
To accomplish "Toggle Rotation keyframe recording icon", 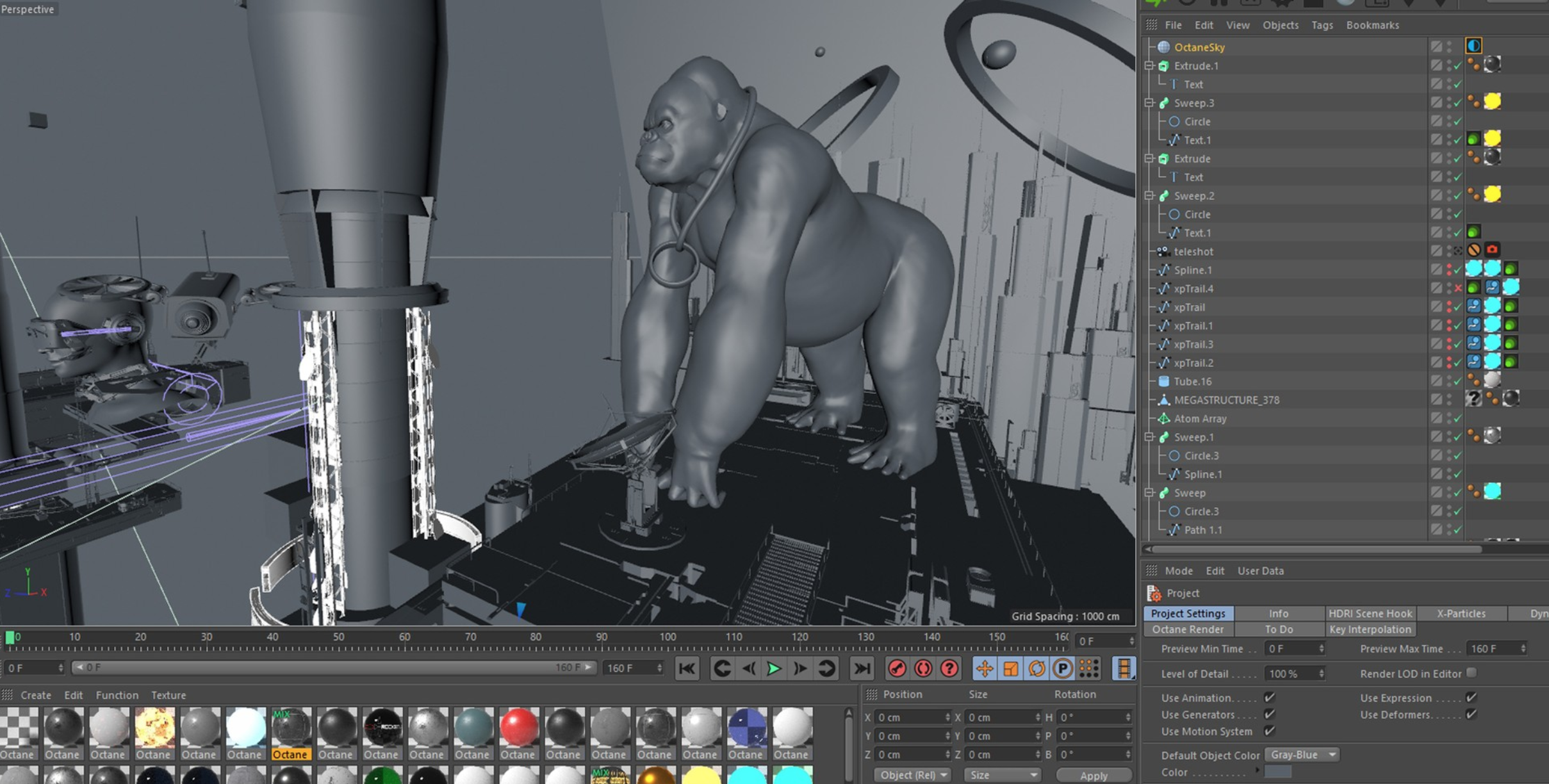I will [x=1037, y=669].
